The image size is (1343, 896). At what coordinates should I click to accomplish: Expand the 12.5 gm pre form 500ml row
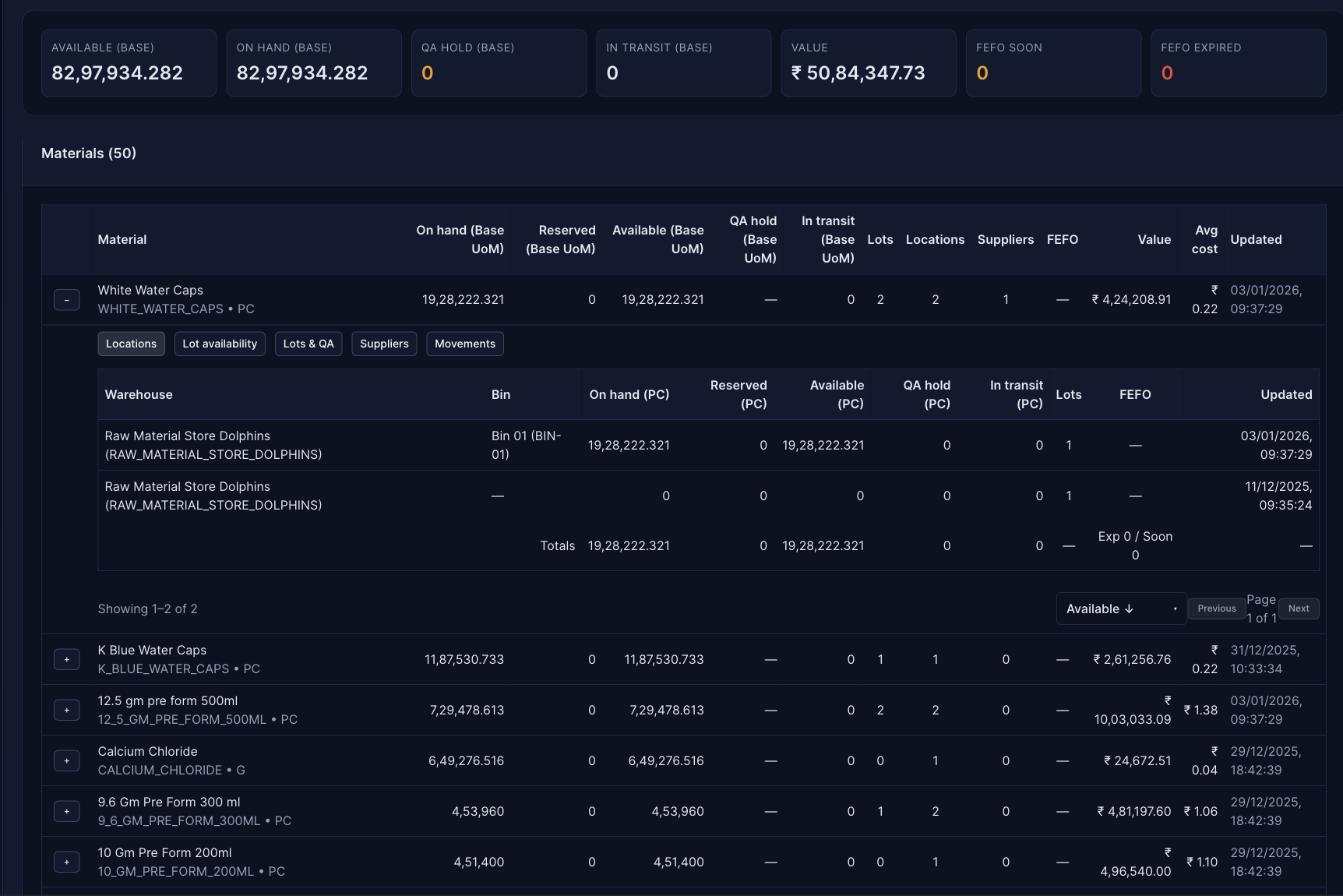pyautogui.click(x=66, y=710)
